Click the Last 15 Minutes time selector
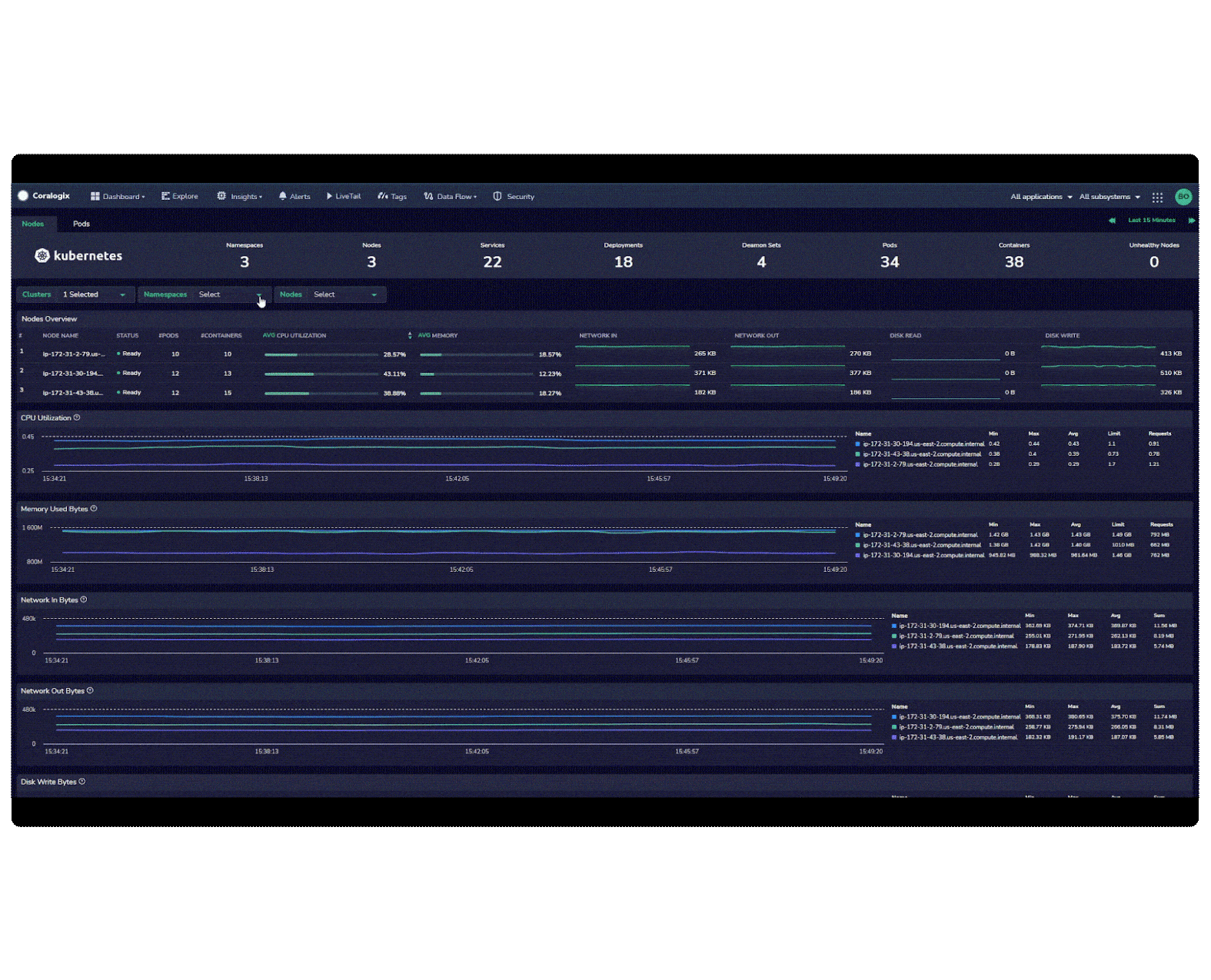This screenshot has height=980, width=1211. pyautogui.click(x=1151, y=221)
